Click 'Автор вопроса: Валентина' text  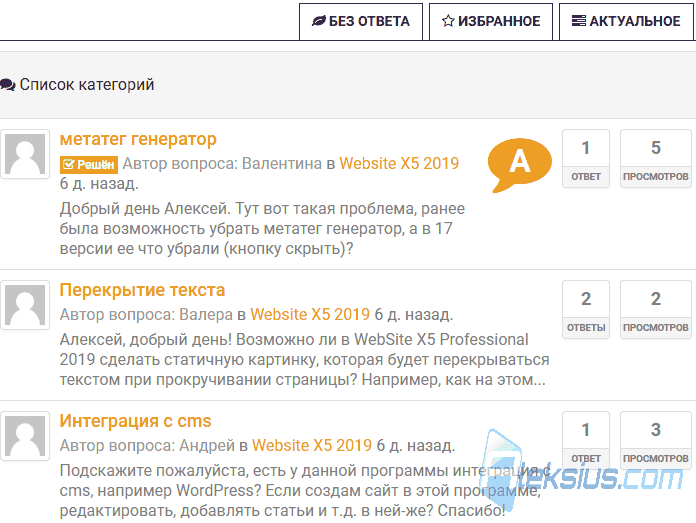(222, 163)
